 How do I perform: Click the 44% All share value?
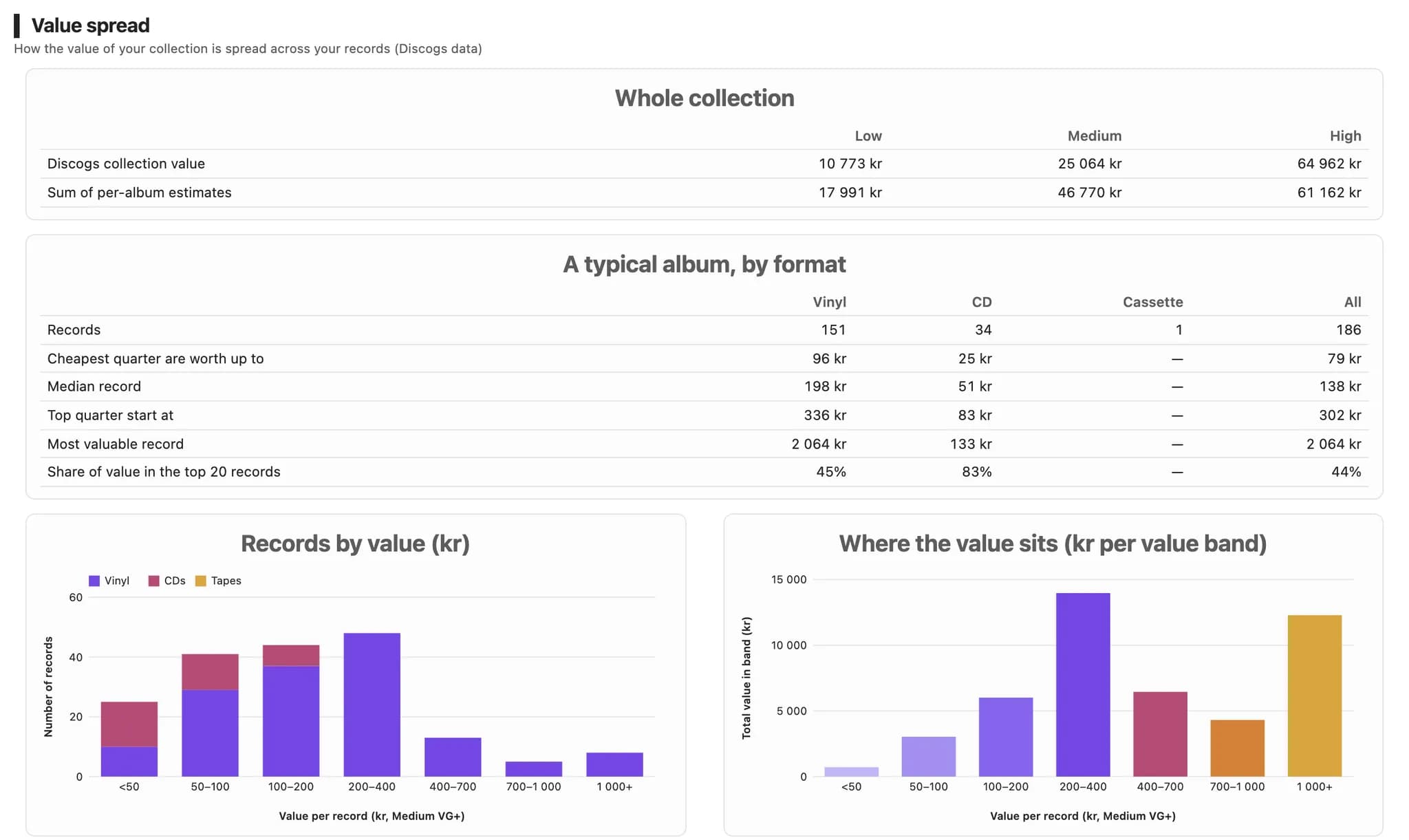pyautogui.click(x=1346, y=472)
